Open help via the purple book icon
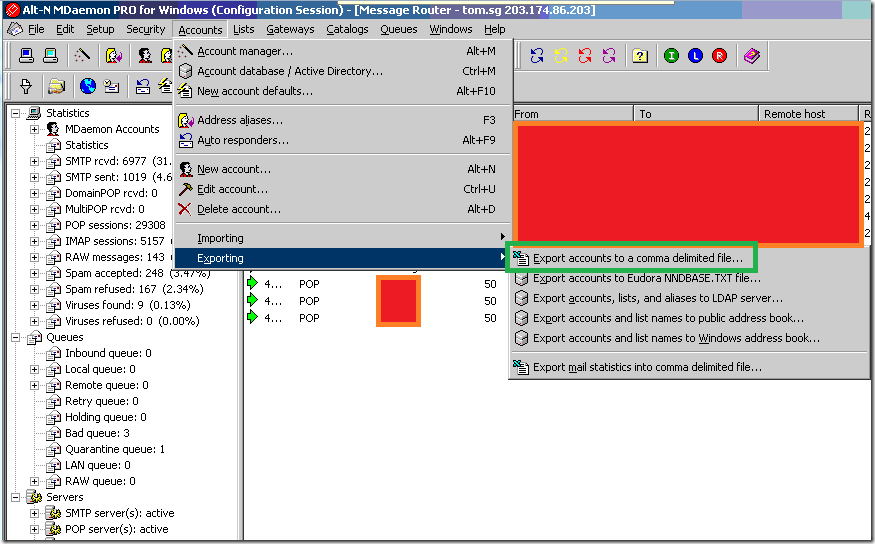Image resolution: width=875 pixels, height=544 pixels. point(752,55)
